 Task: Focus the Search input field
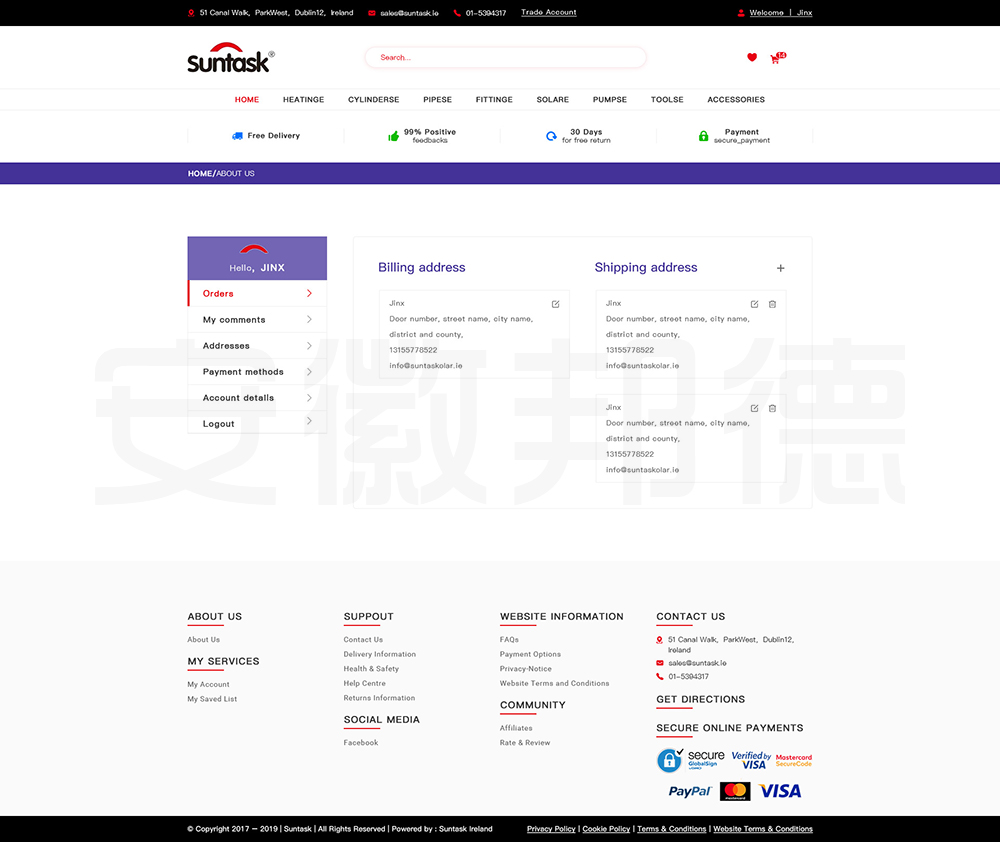tap(505, 58)
